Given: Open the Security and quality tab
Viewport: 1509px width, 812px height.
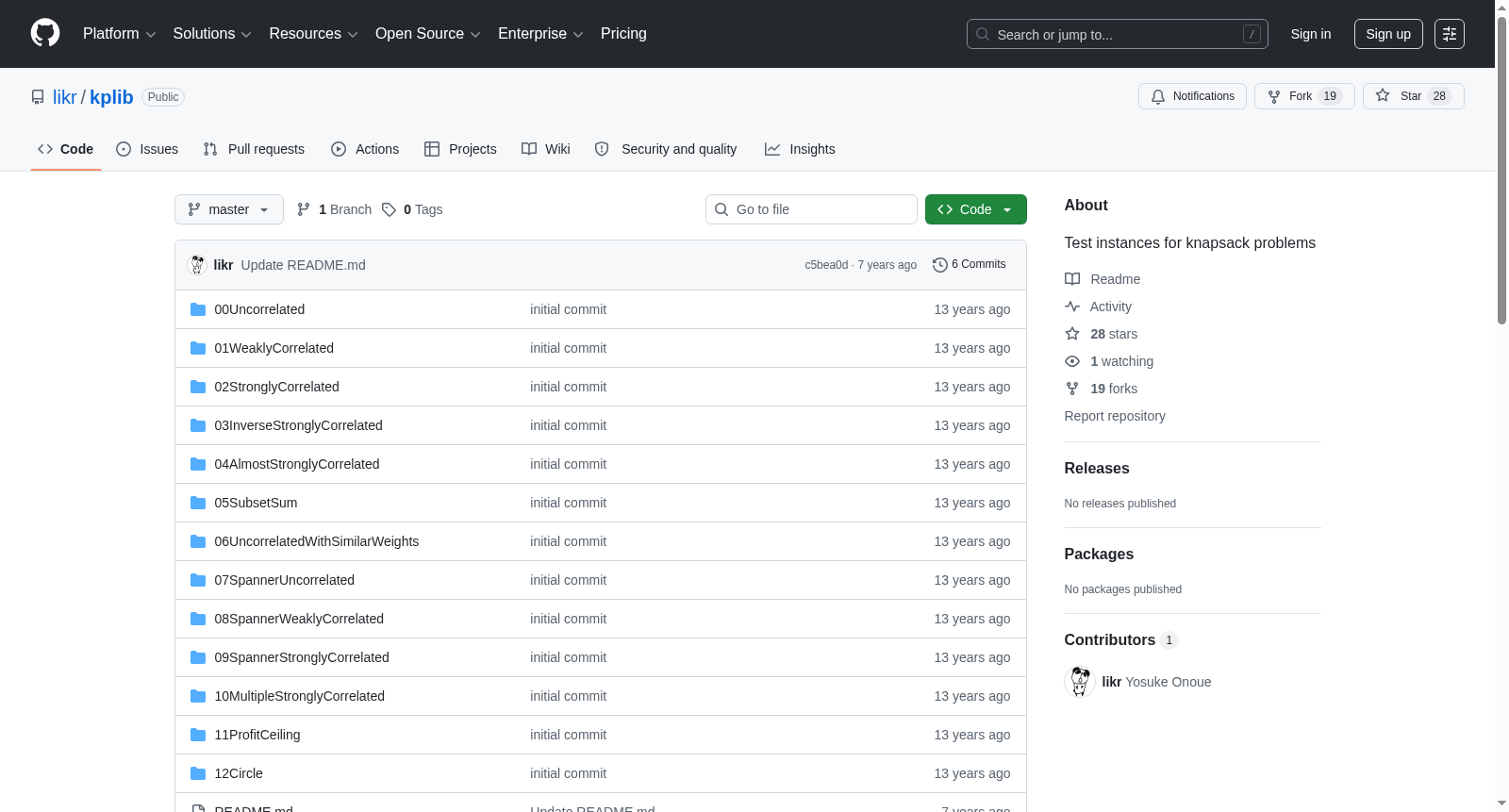Looking at the screenshot, I should (x=666, y=149).
